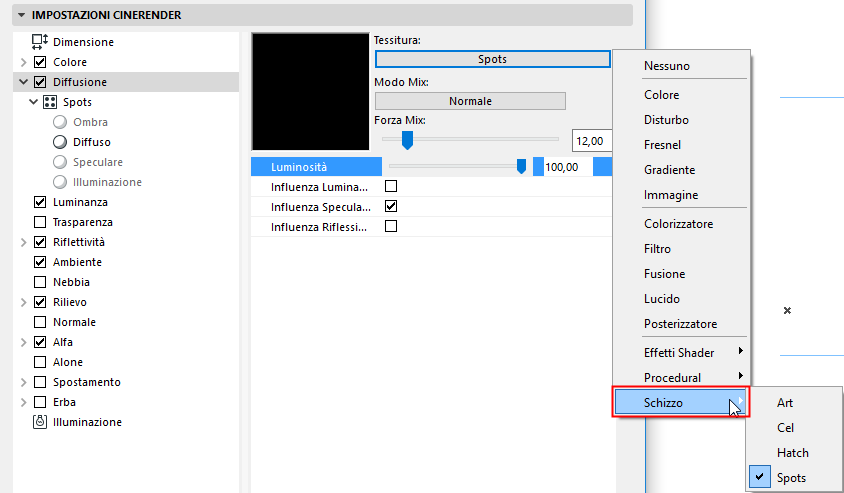Enable the Erba channel checkbox
Screen dimensions: 844x493
point(40,402)
